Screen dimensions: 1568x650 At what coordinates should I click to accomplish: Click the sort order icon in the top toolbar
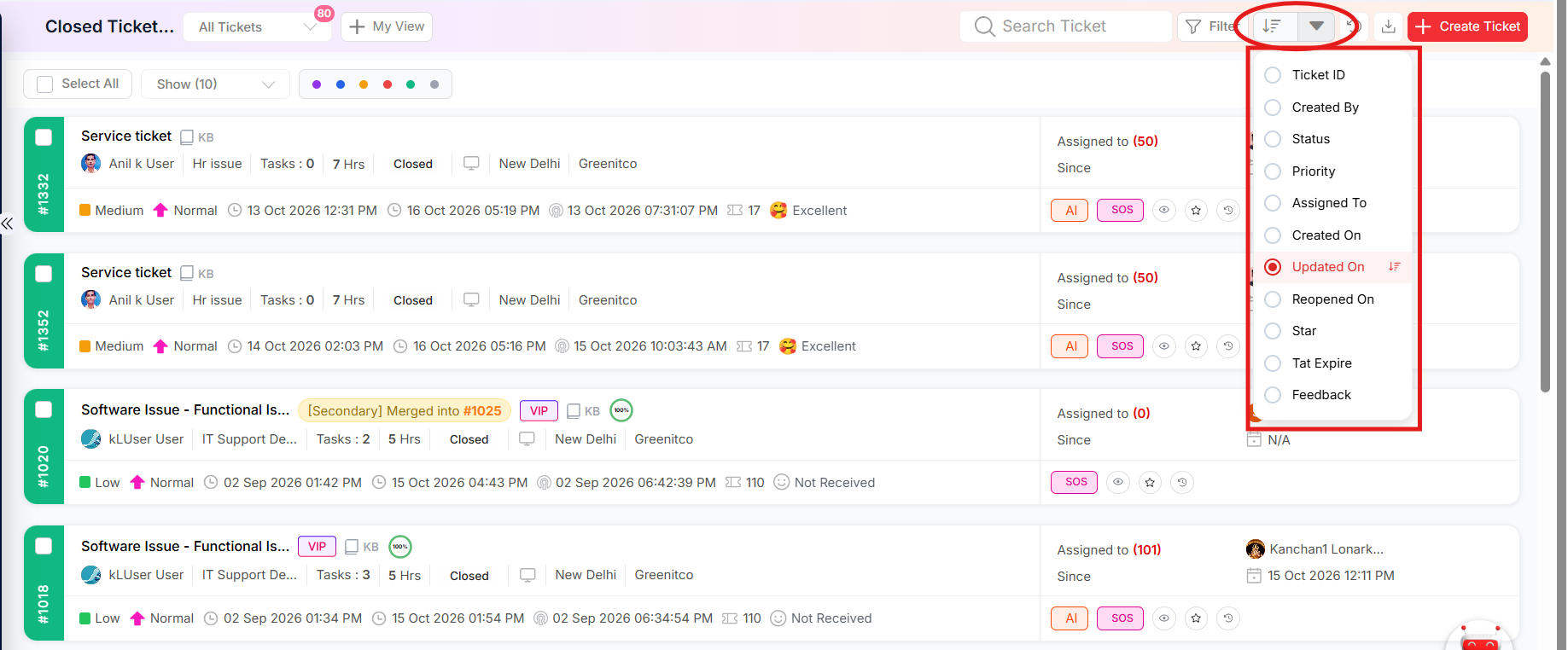point(1272,26)
